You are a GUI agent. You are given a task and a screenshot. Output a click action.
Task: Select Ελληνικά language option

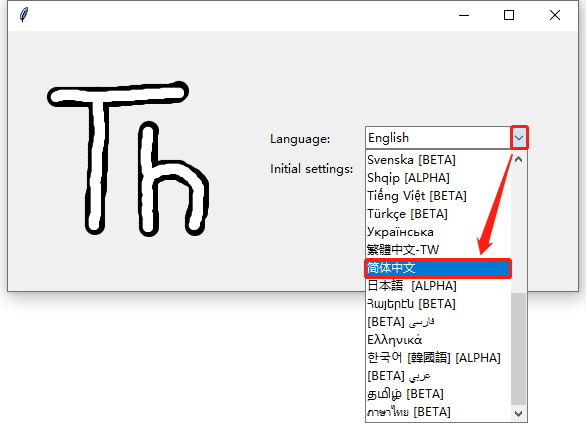(438, 340)
